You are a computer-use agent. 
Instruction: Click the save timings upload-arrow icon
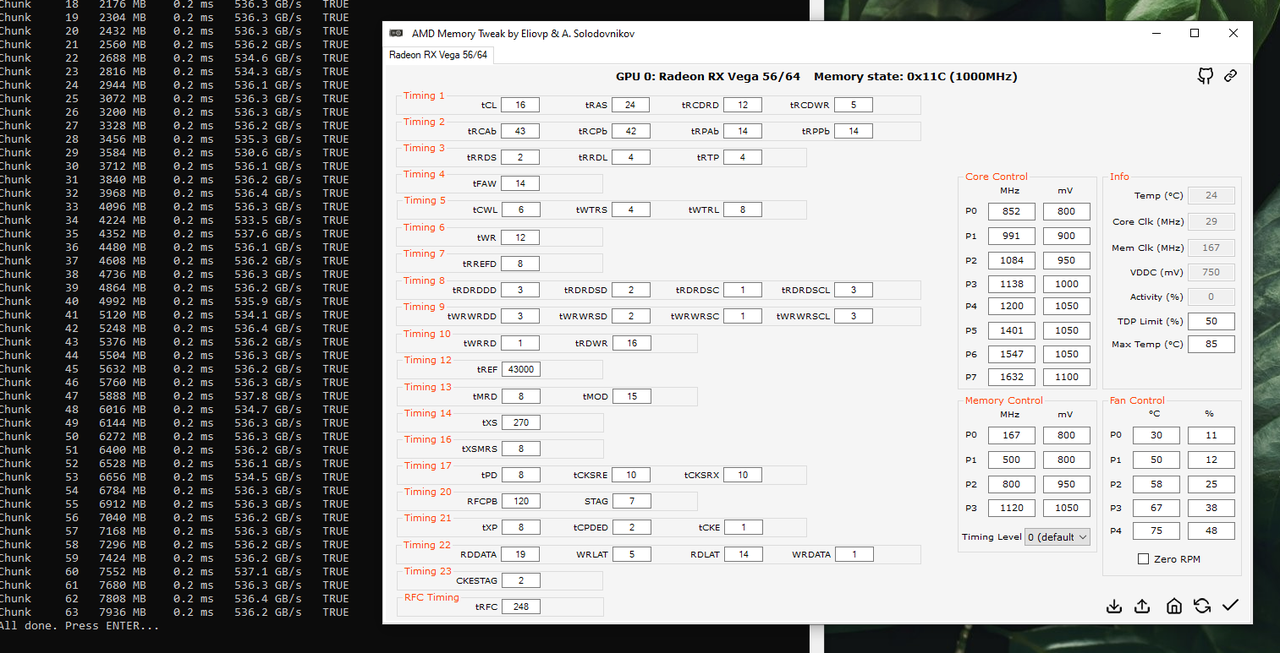pos(1142,606)
